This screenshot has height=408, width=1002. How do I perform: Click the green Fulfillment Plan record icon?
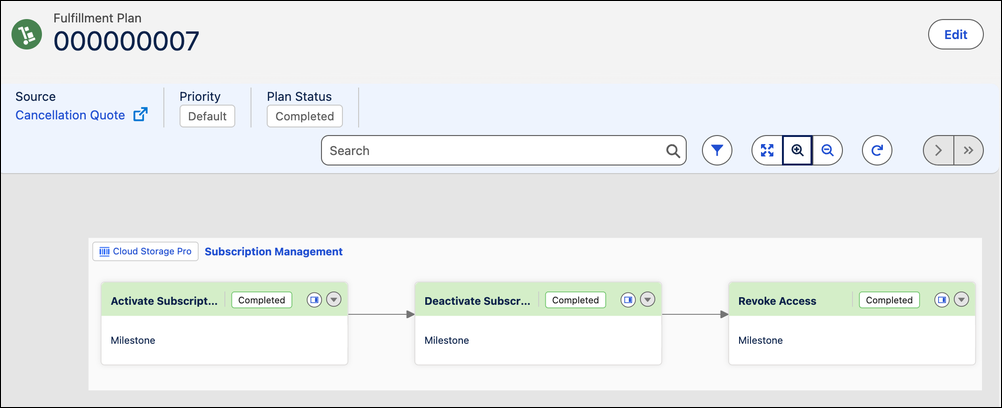pos(27,35)
